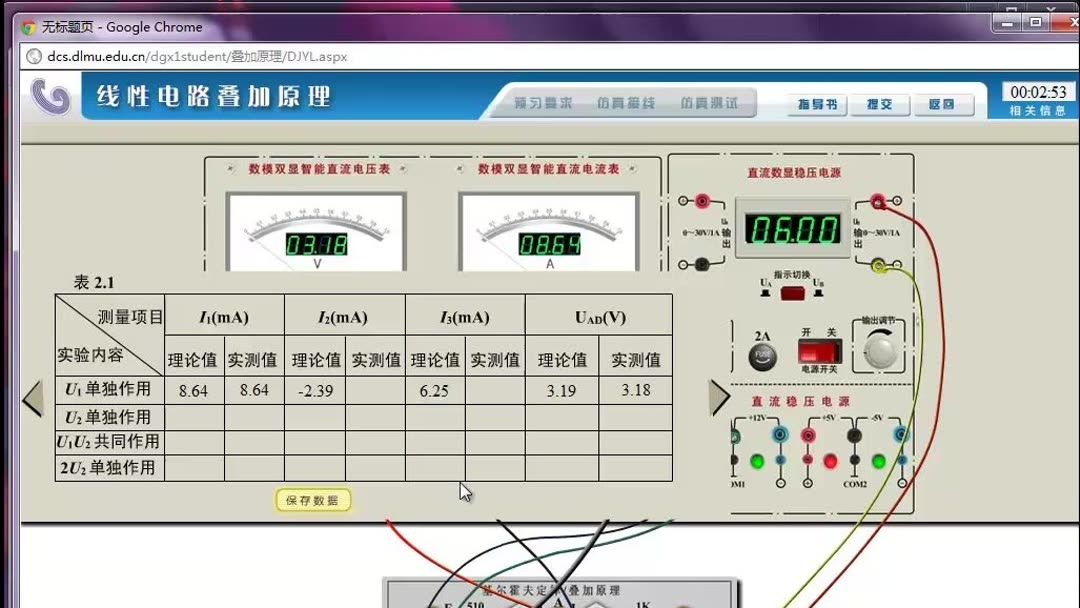Collapse via the left-side arrow
The image size is (1080, 608).
point(33,396)
